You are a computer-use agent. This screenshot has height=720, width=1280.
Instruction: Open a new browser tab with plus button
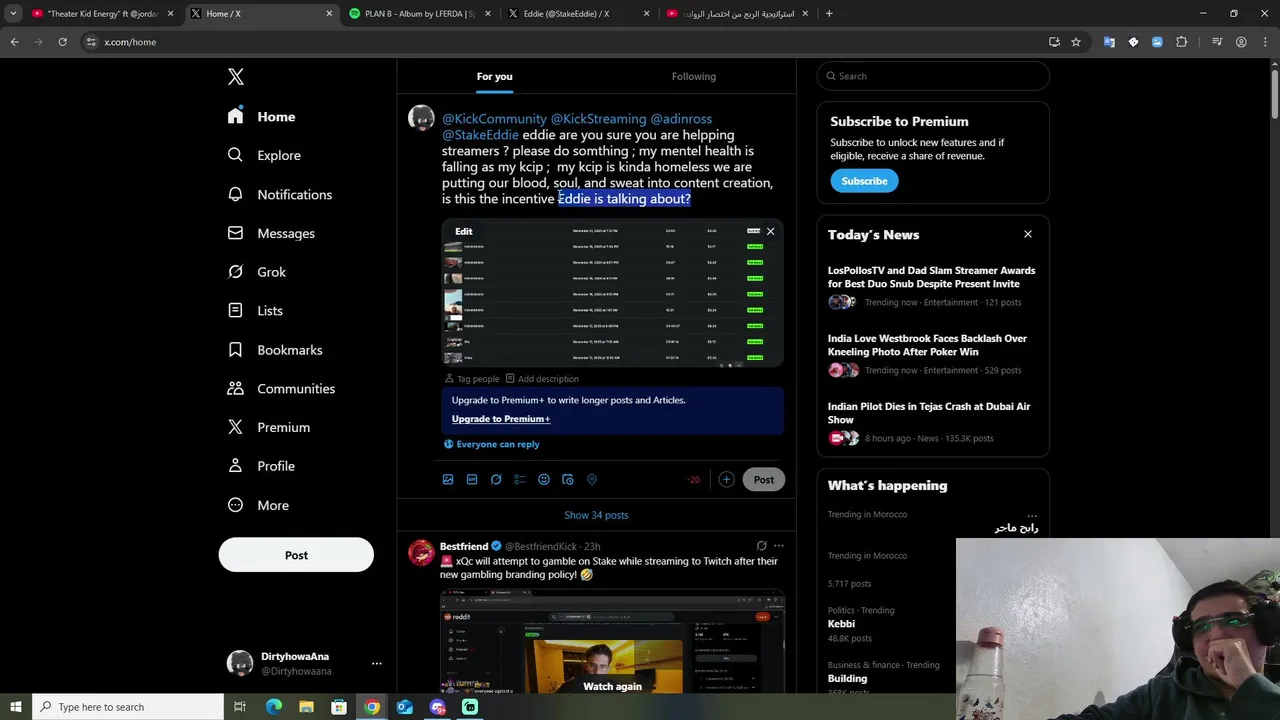click(829, 14)
